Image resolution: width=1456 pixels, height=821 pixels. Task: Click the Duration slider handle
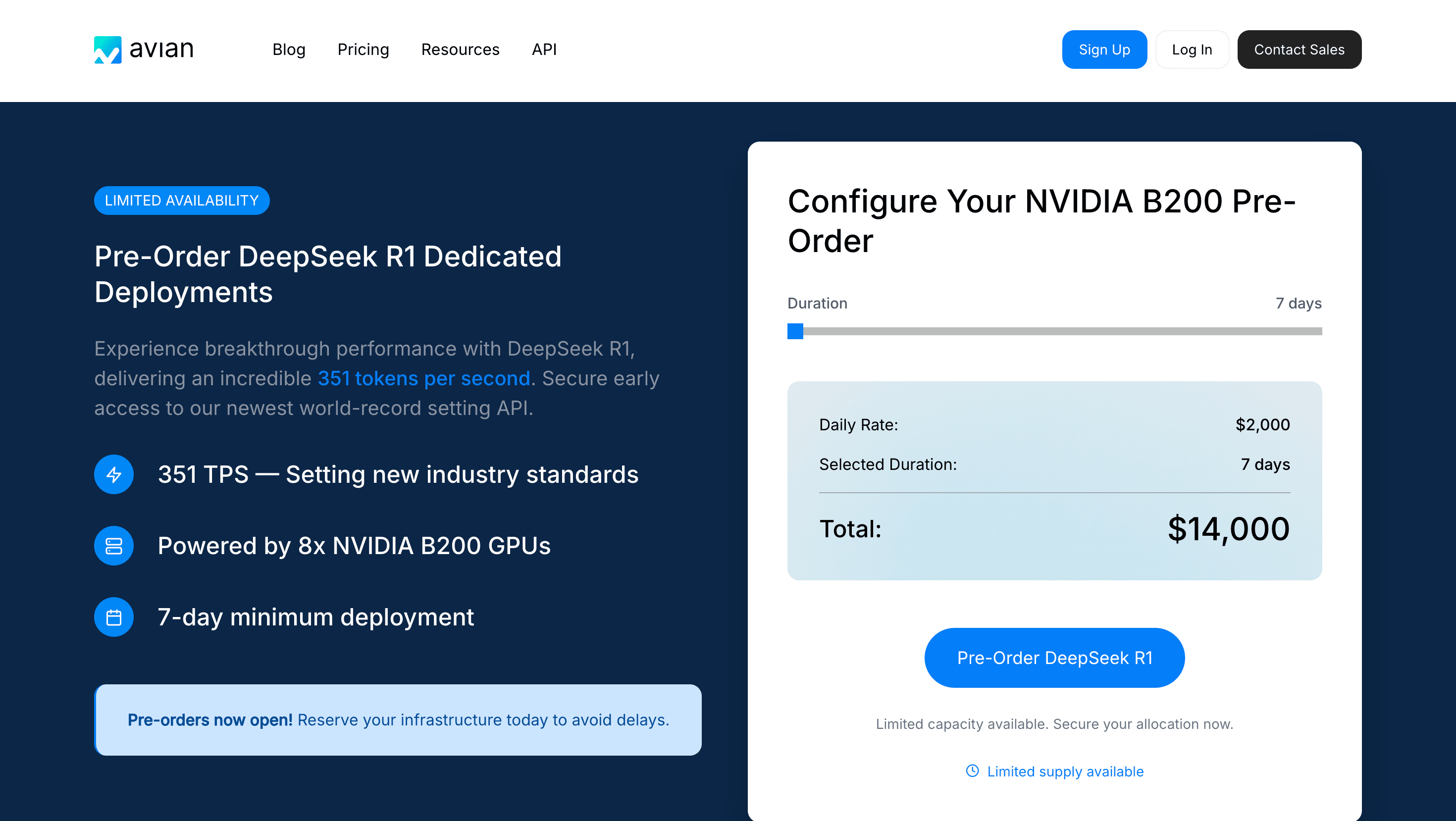pyautogui.click(x=795, y=331)
